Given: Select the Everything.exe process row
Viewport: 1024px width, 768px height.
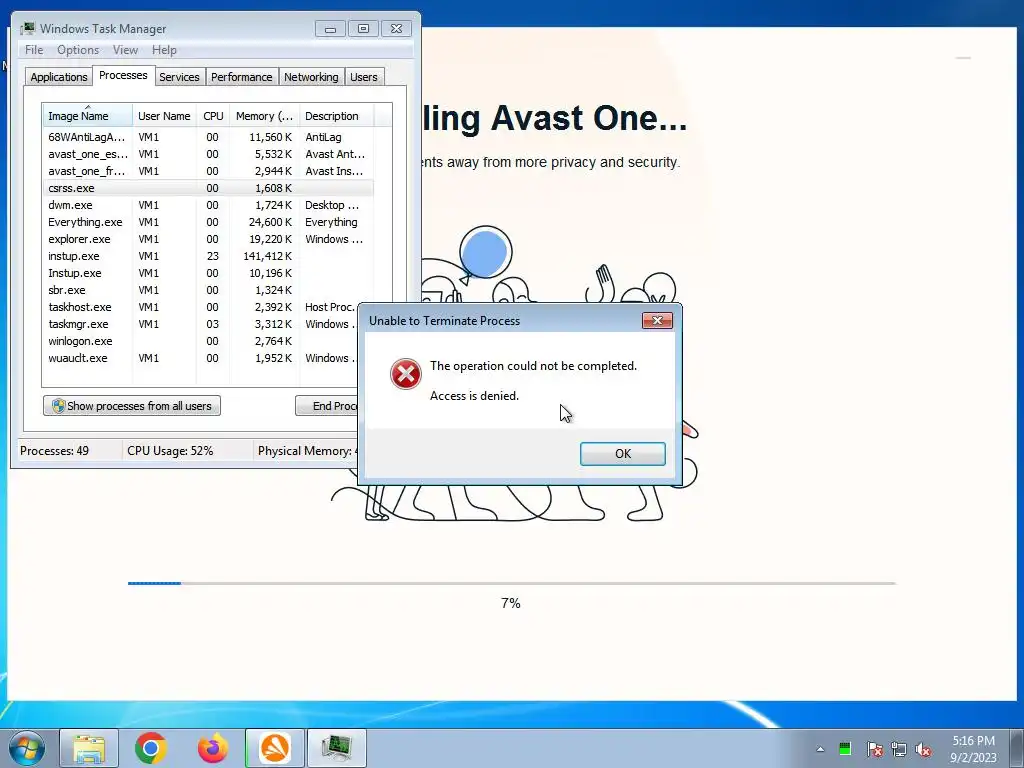Looking at the screenshot, I should [208, 222].
